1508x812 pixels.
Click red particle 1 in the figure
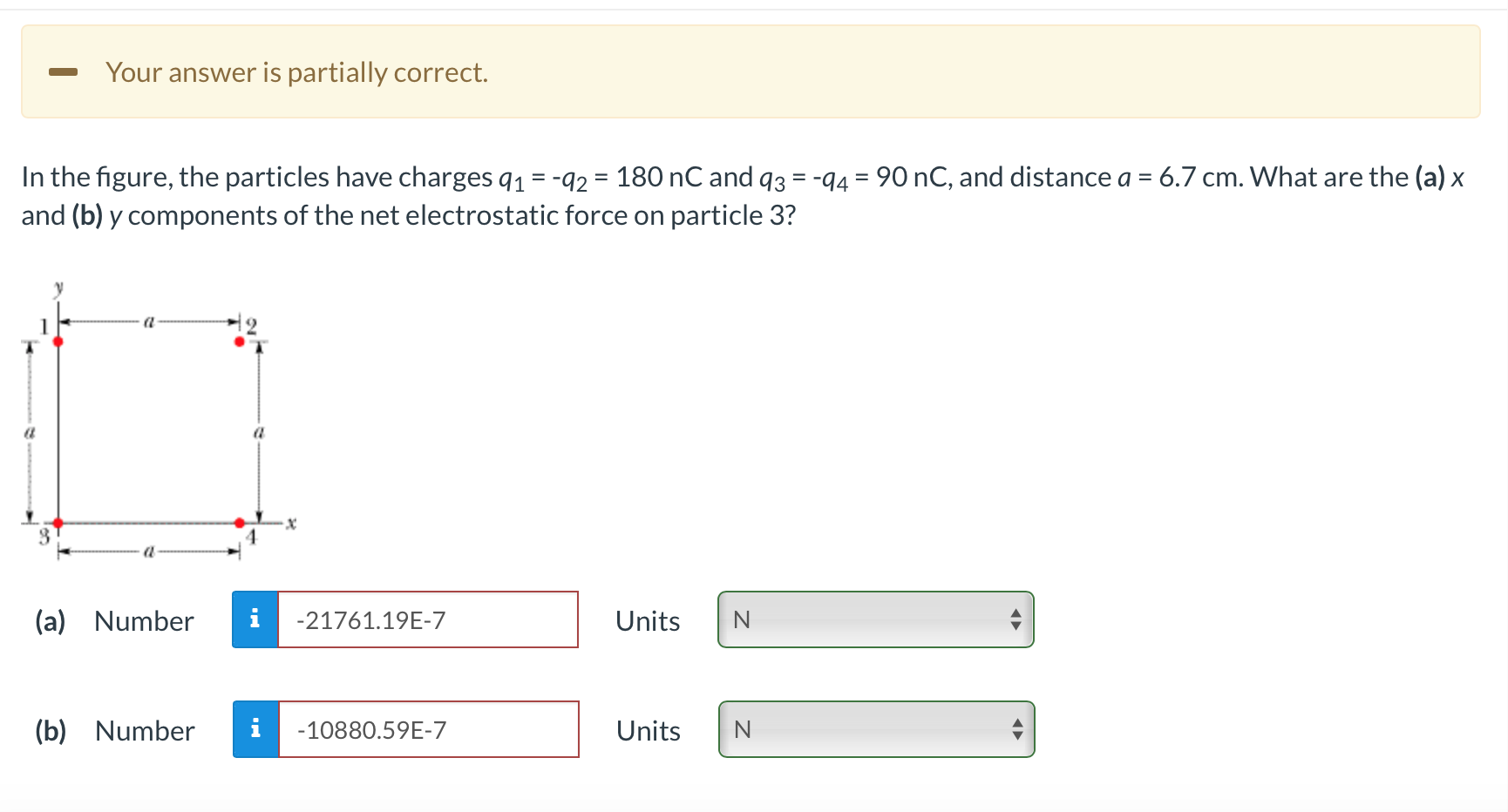[x=58, y=342]
